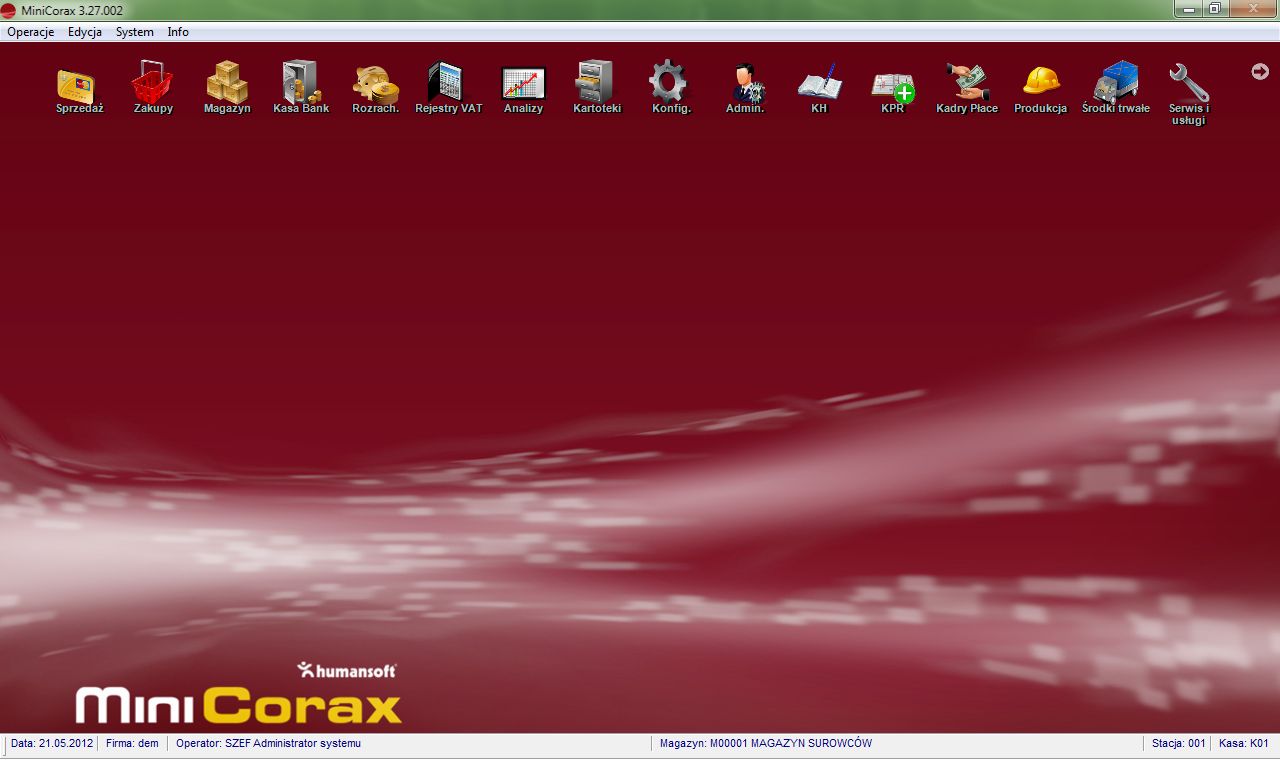Click the MiniCorax title bar app icon
1280x760 pixels.
pos(9,9)
